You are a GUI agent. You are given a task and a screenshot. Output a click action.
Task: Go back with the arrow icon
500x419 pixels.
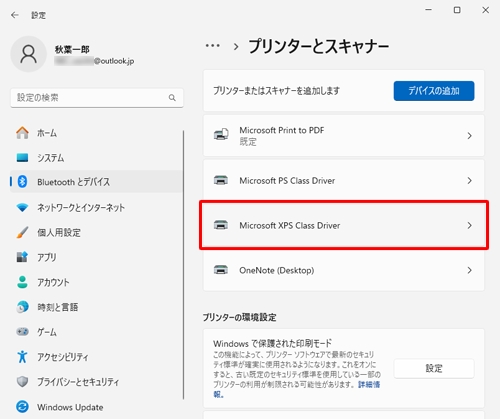click(x=15, y=15)
